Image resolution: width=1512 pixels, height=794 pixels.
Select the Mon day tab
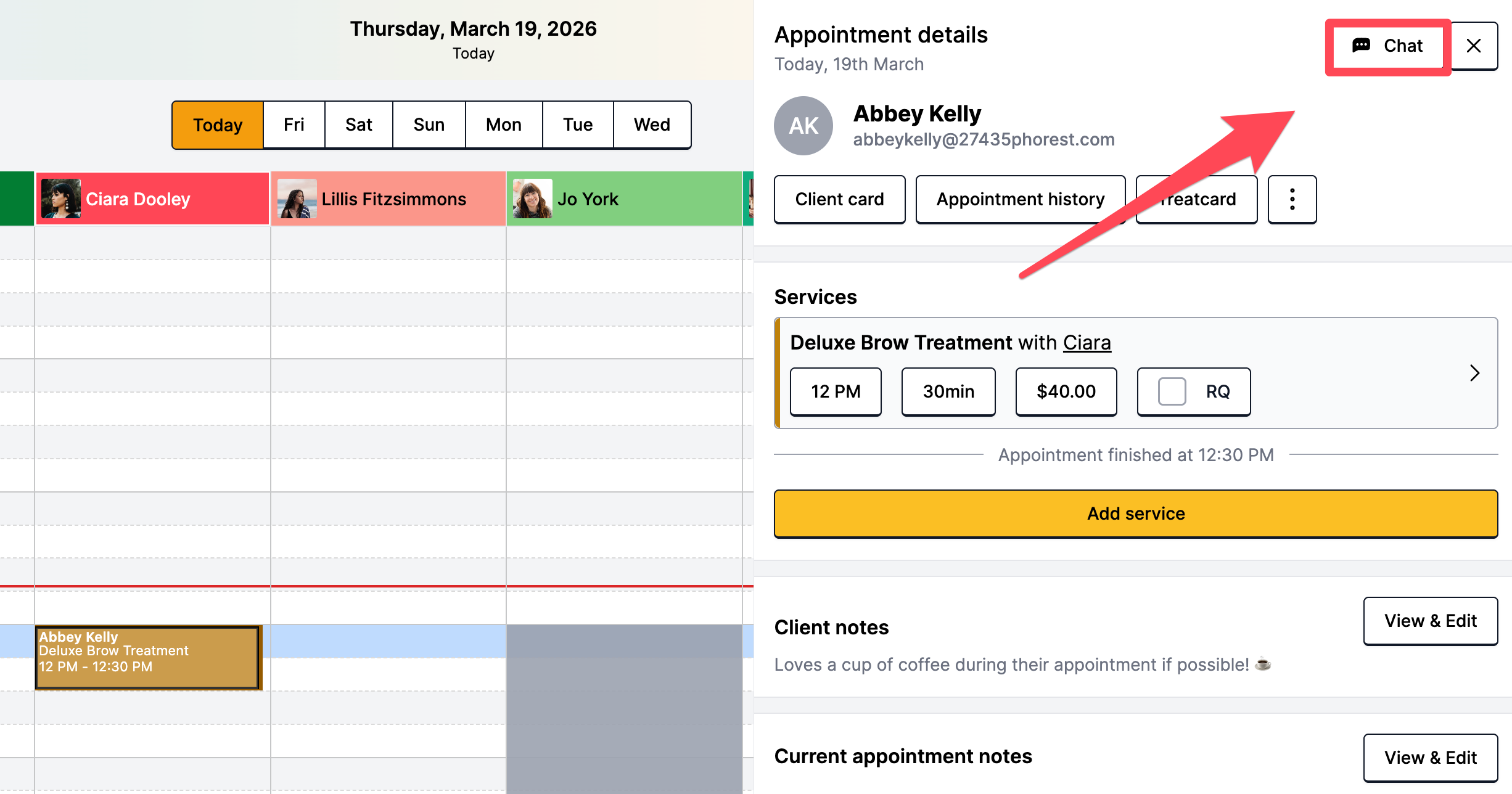tap(503, 125)
